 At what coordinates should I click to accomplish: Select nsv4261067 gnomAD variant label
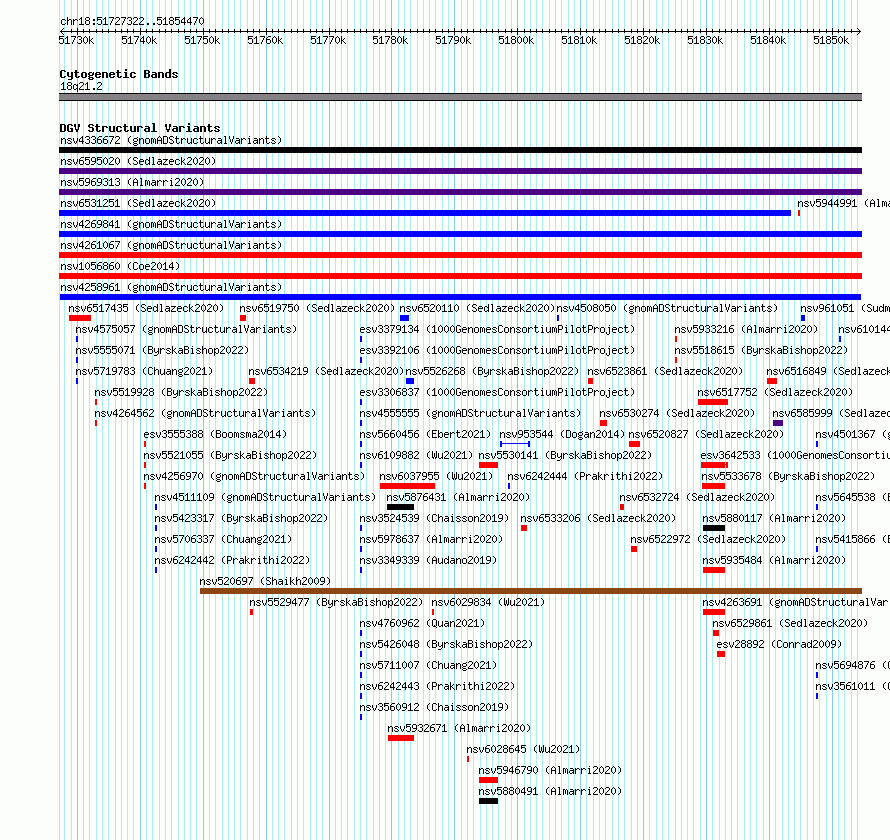coord(171,245)
